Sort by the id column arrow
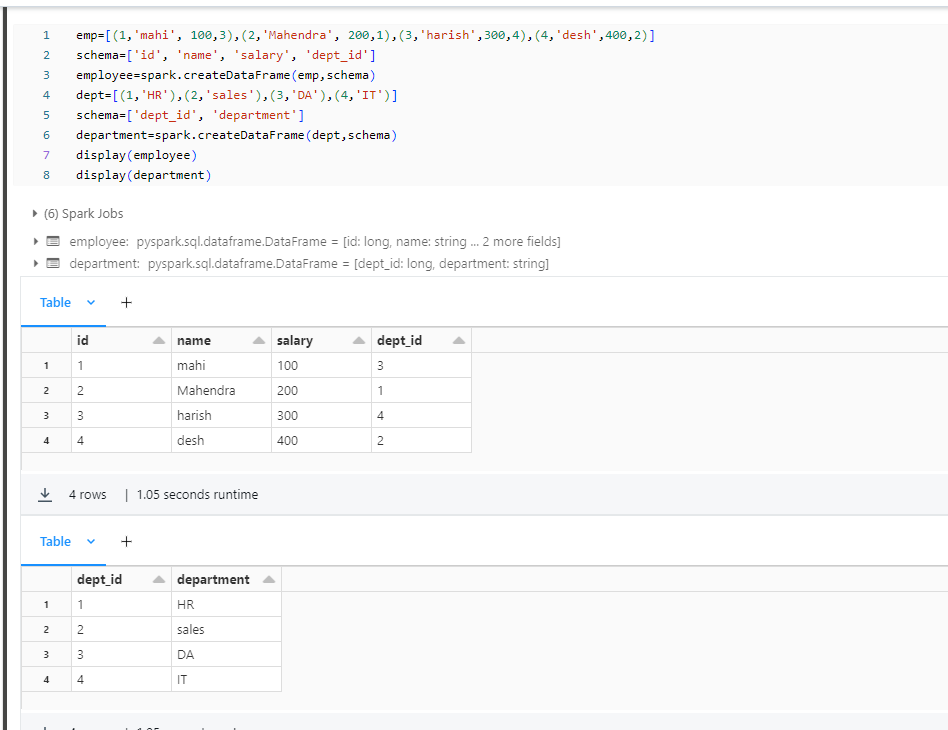 [x=159, y=341]
